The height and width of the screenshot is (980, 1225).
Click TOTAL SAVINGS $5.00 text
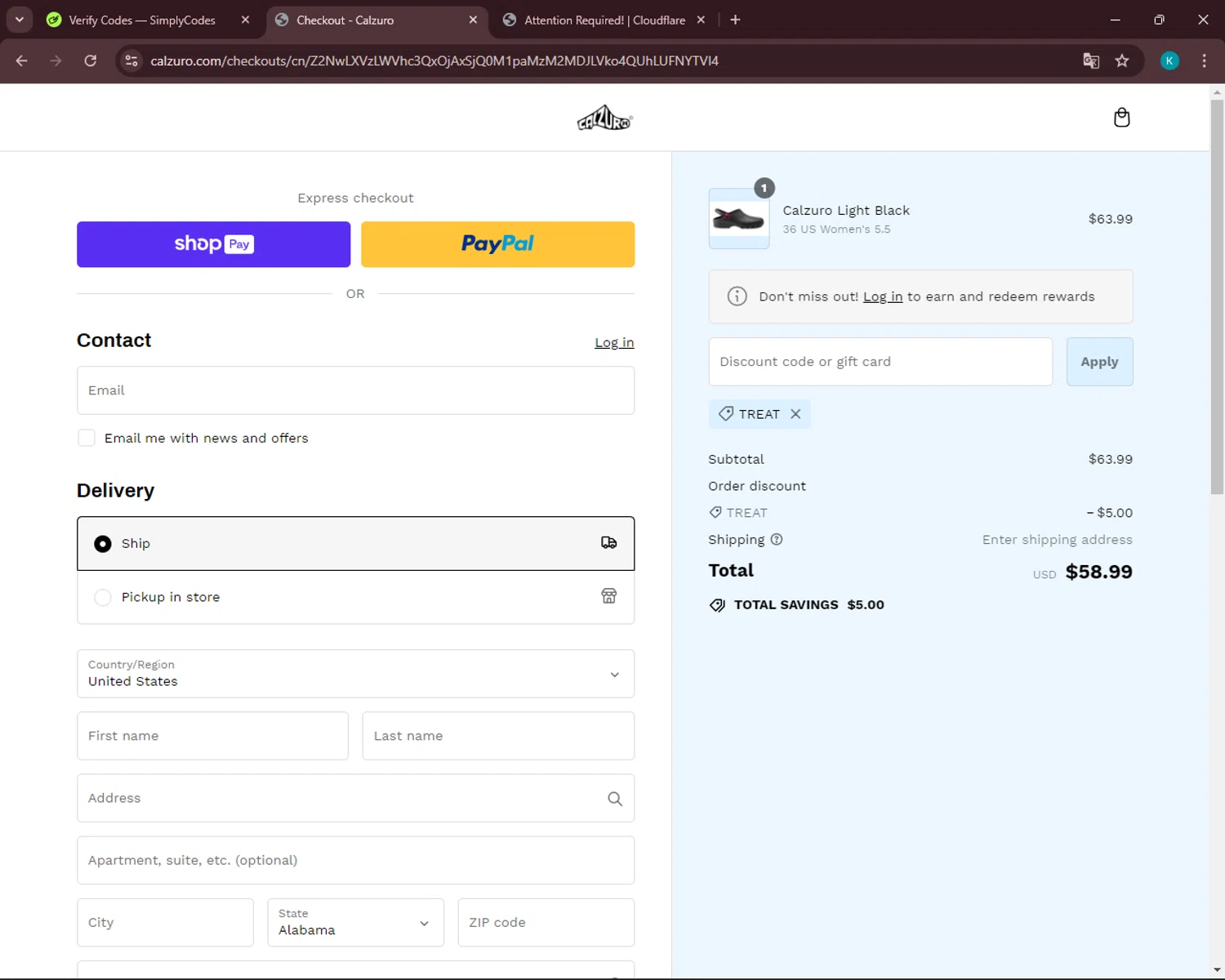tap(808, 605)
